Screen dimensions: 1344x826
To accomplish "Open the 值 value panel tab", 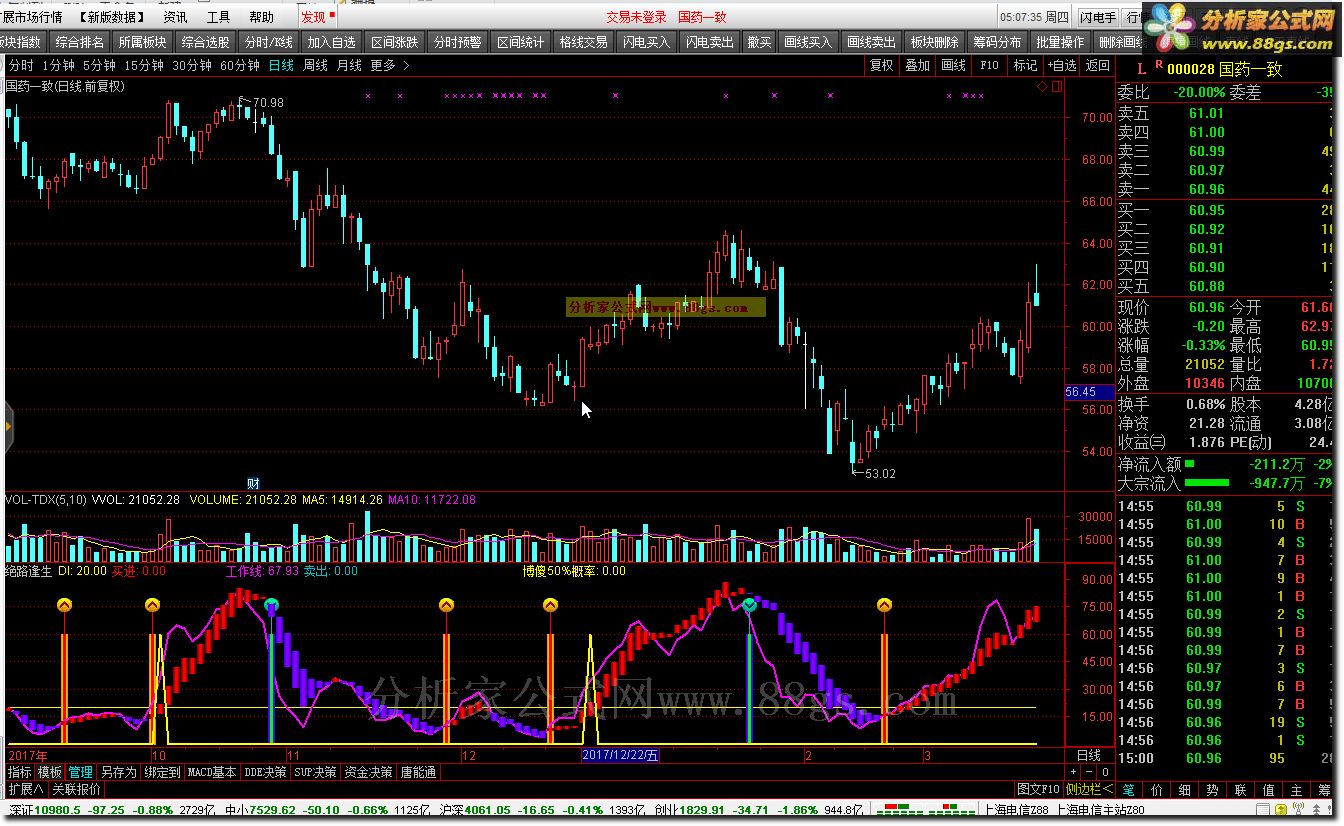I will coord(1269,790).
